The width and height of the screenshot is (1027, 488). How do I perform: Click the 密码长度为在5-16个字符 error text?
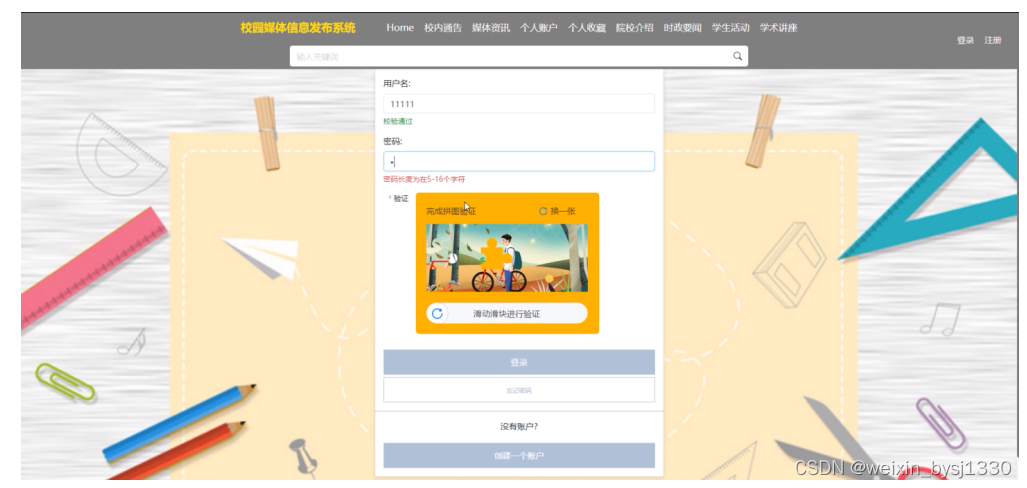point(424,179)
